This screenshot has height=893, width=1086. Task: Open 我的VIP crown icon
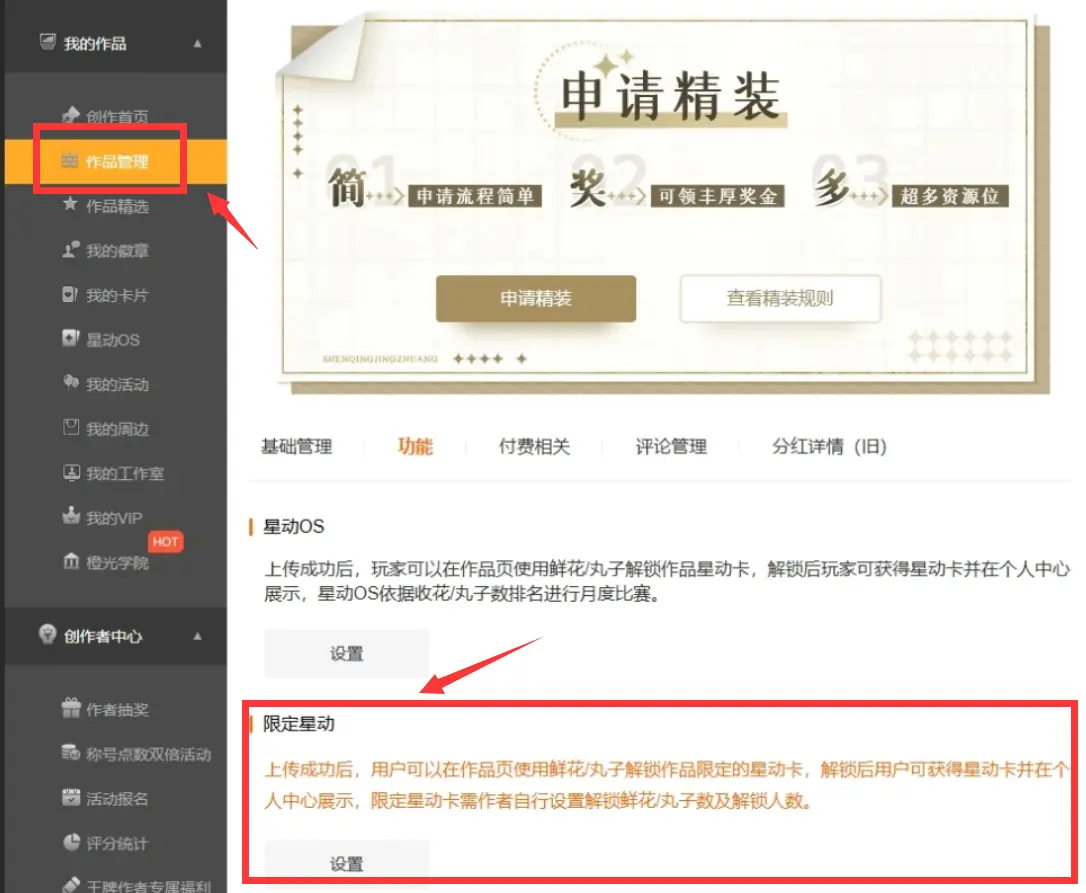[x=70, y=517]
